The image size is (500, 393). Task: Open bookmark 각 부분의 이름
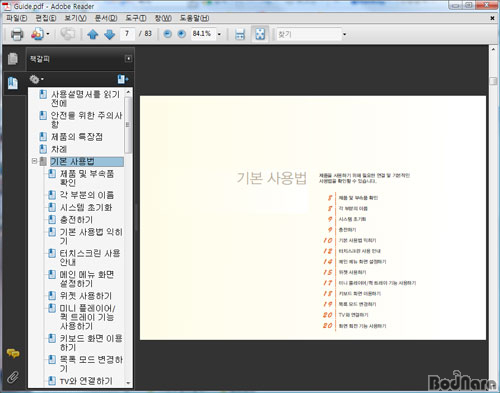coord(87,195)
